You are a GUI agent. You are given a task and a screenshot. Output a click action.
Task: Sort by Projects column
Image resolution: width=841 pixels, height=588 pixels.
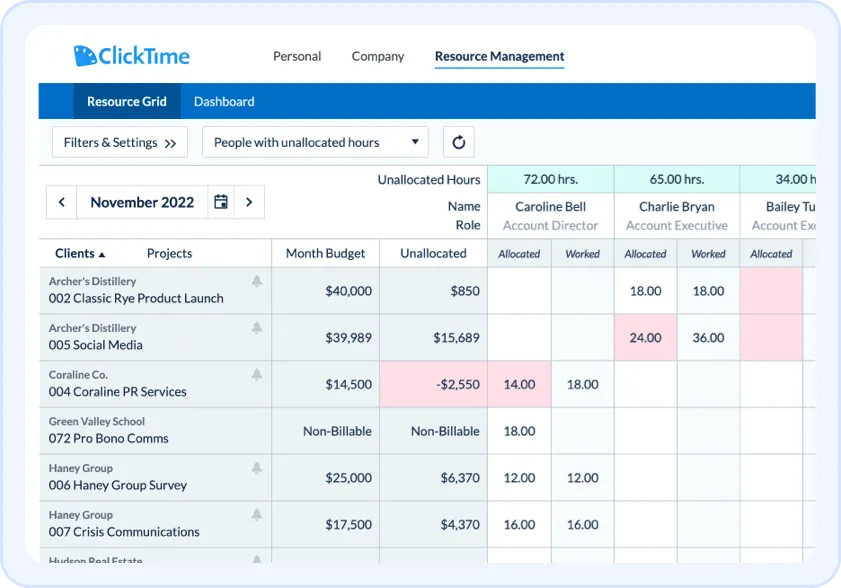point(169,253)
